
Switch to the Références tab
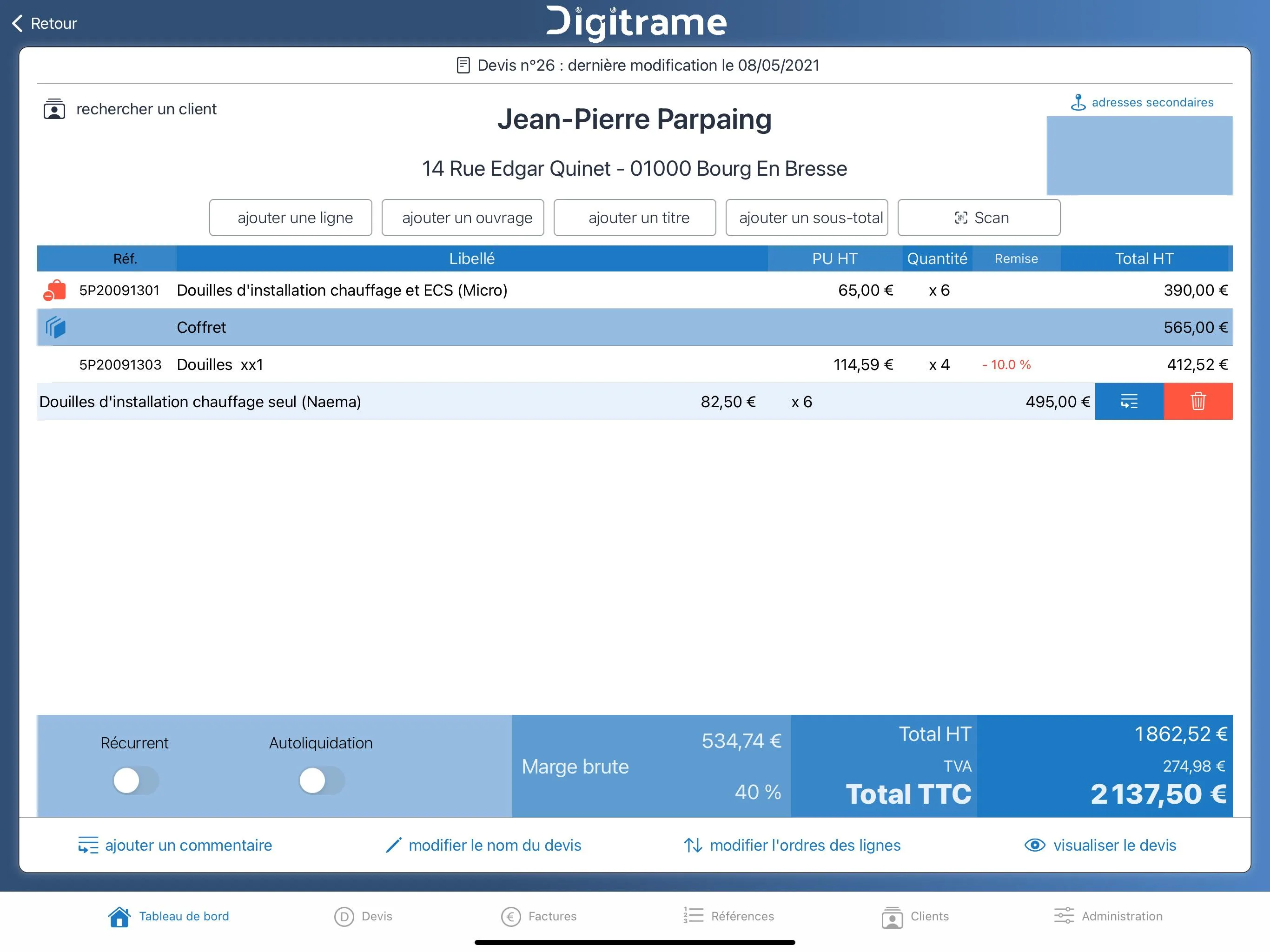tap(728, 916)
